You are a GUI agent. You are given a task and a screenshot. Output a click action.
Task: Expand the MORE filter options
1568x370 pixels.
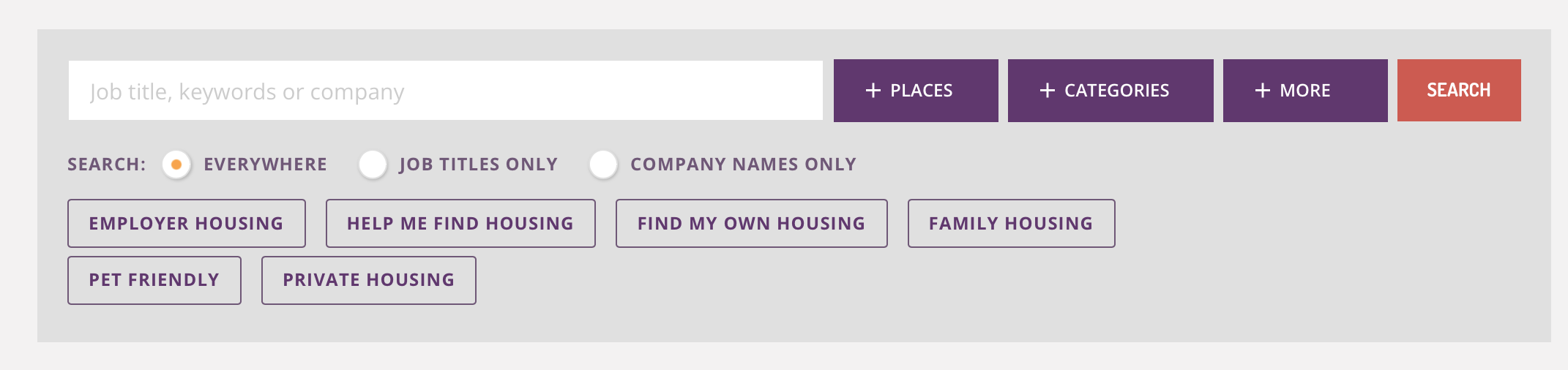[1305, 91]
